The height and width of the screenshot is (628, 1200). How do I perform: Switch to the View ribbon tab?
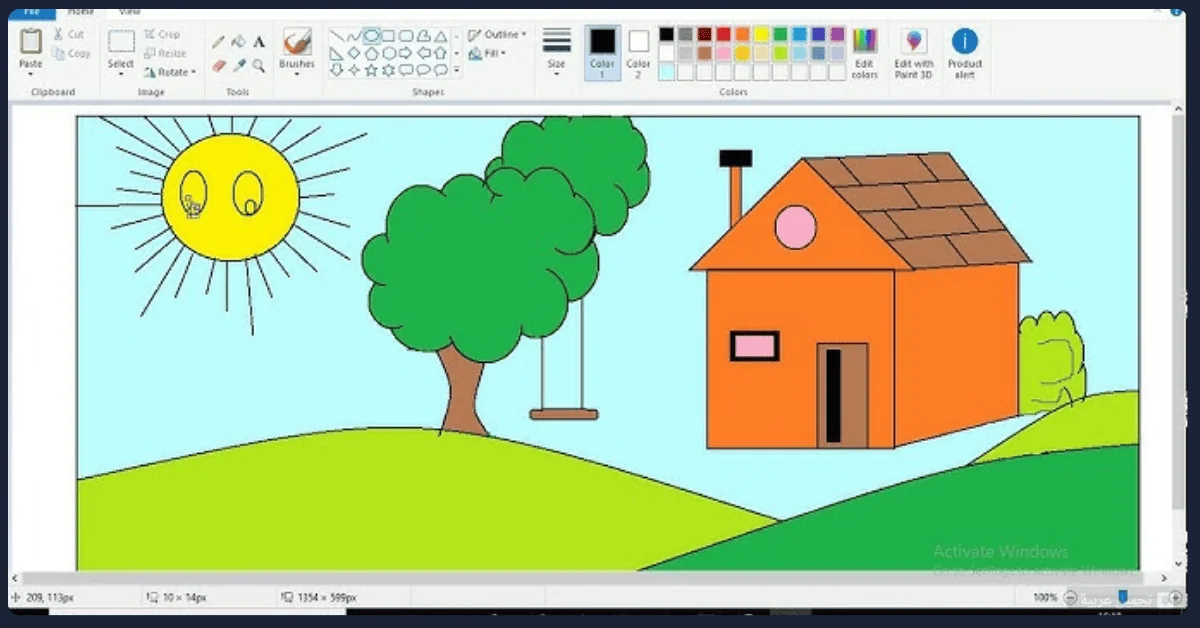[x=130, y=12]
